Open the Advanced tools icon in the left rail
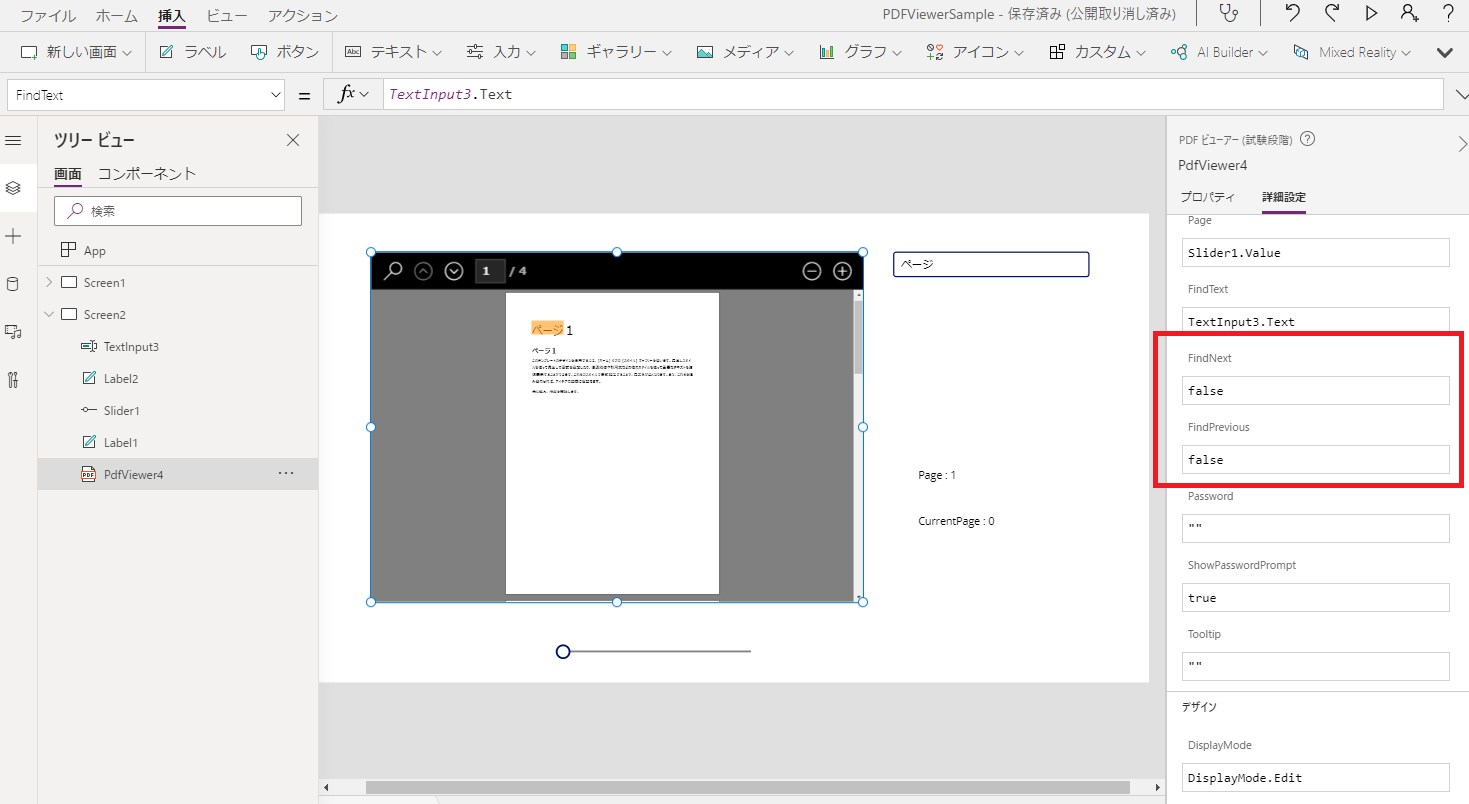Image resolution: width=1469 pixels, height=804 pixels. [14, 379]
